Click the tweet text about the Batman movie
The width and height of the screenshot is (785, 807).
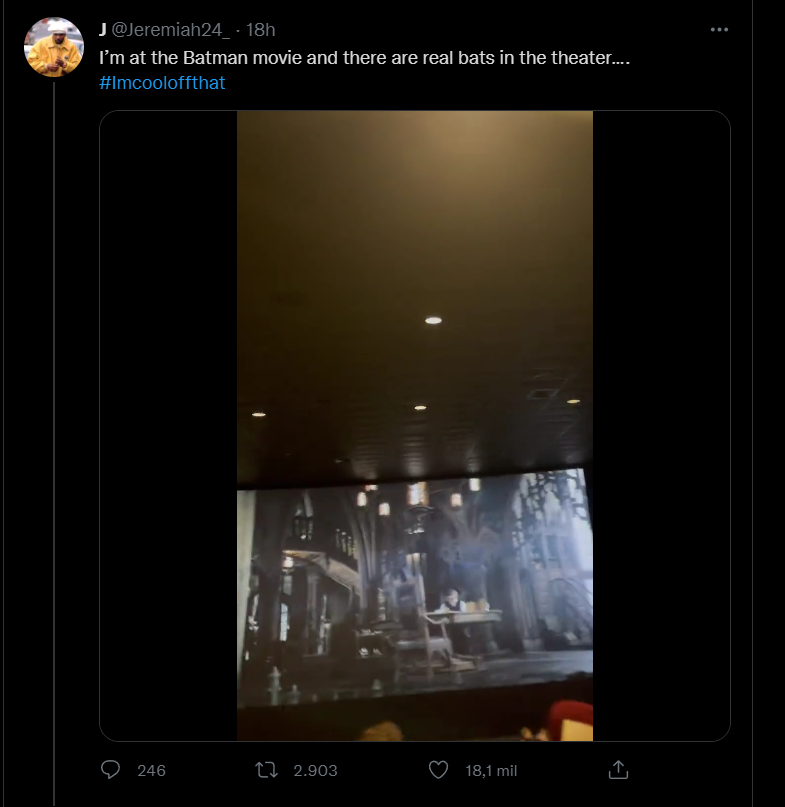coord(364,58)
